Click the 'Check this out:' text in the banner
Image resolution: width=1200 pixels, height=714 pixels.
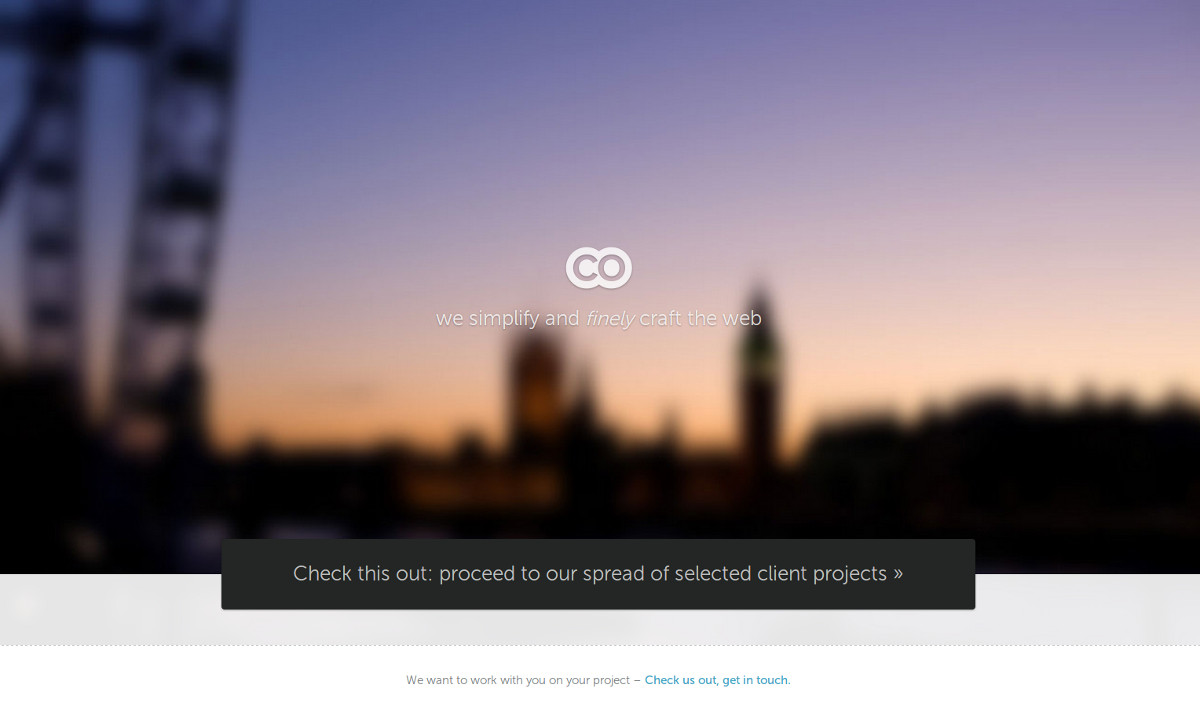click(363, 574)
